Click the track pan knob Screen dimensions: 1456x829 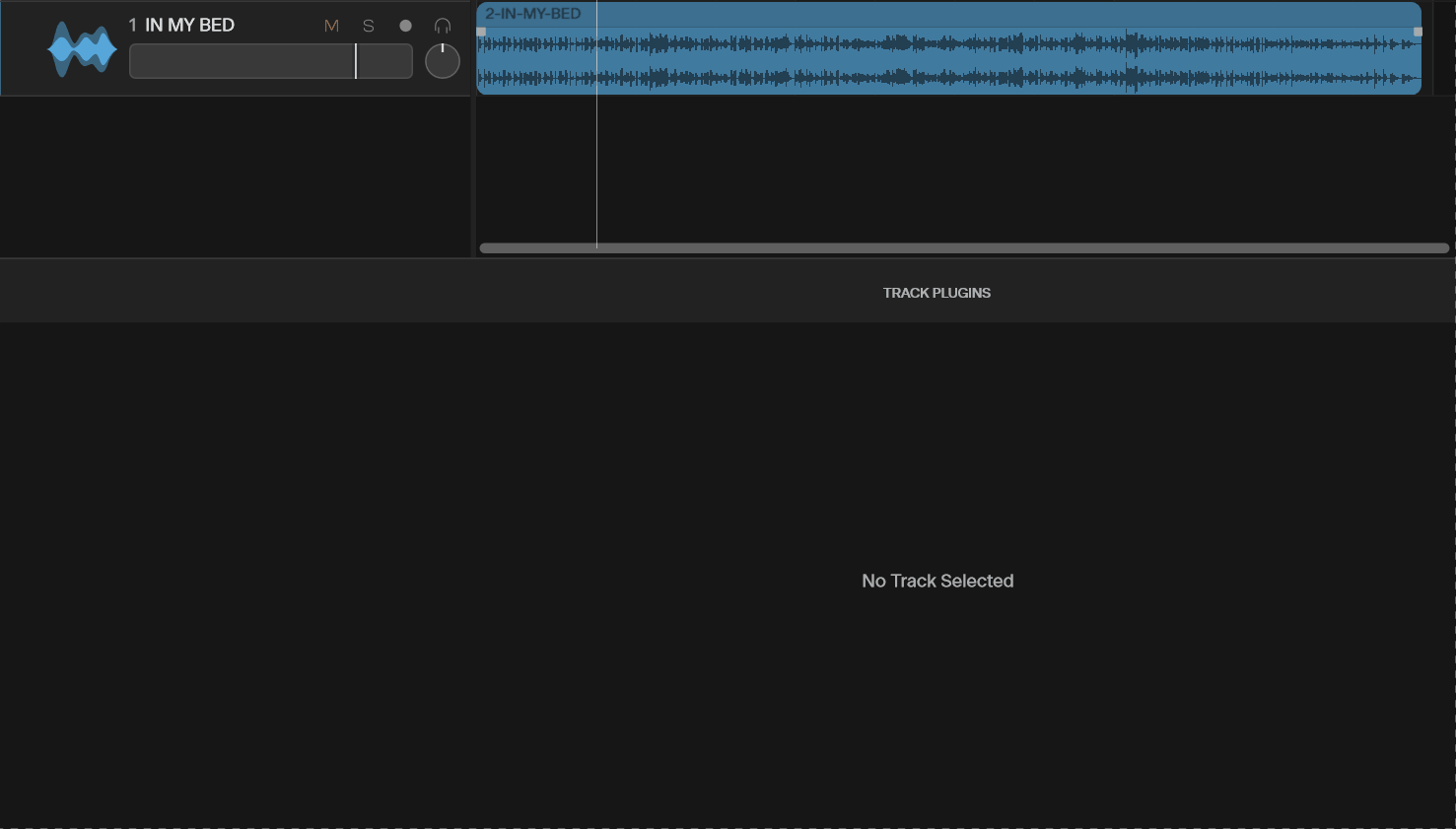coord(443,61)
